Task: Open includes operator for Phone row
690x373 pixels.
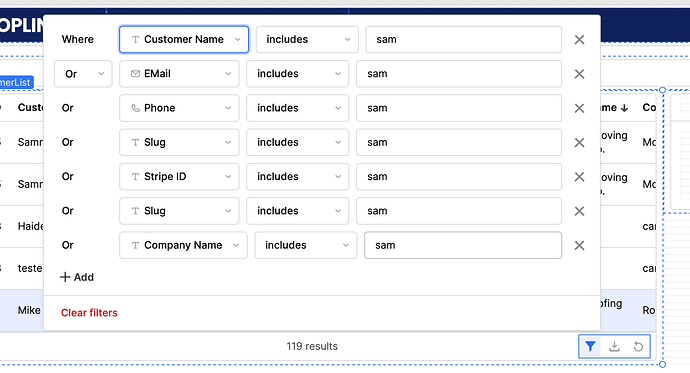Action: [x=297, y=108]
